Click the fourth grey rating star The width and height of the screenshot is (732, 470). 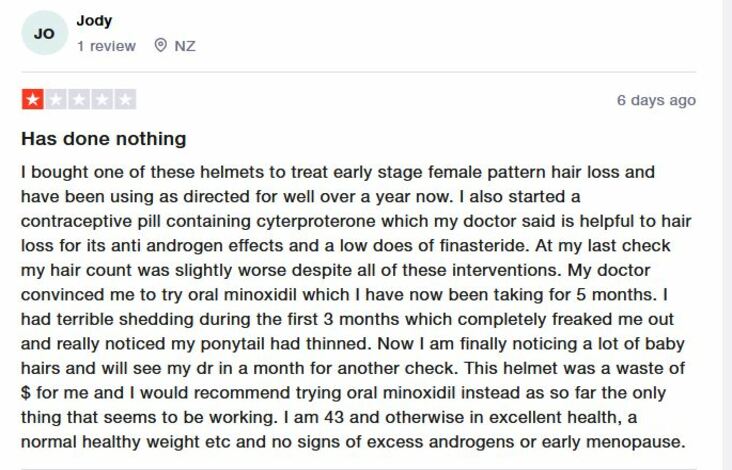(102, 100)
